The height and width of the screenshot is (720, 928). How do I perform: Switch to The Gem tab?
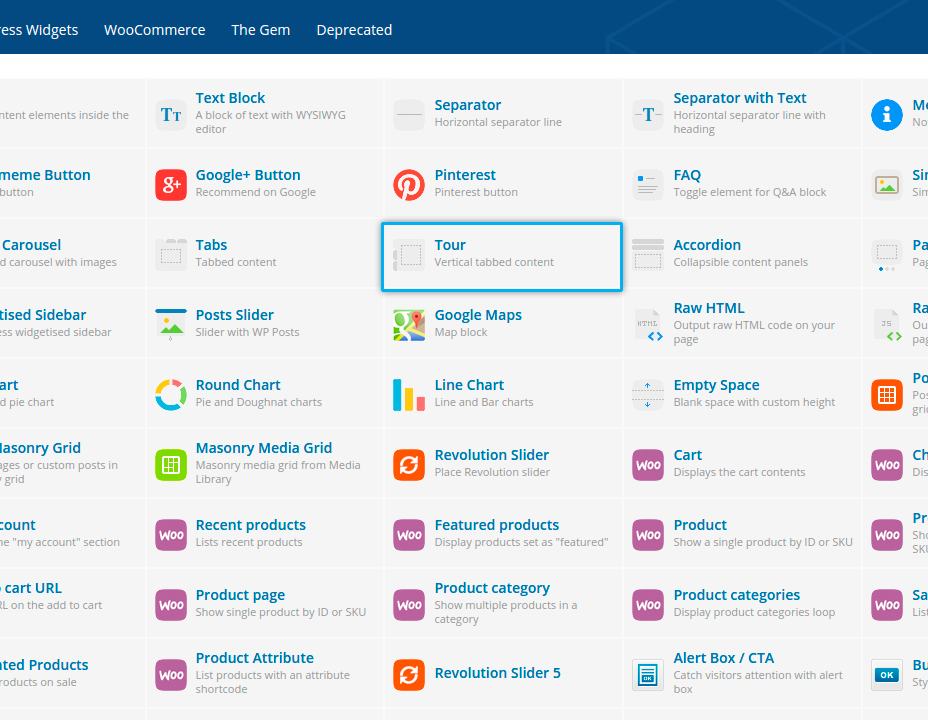pos(260,30)
